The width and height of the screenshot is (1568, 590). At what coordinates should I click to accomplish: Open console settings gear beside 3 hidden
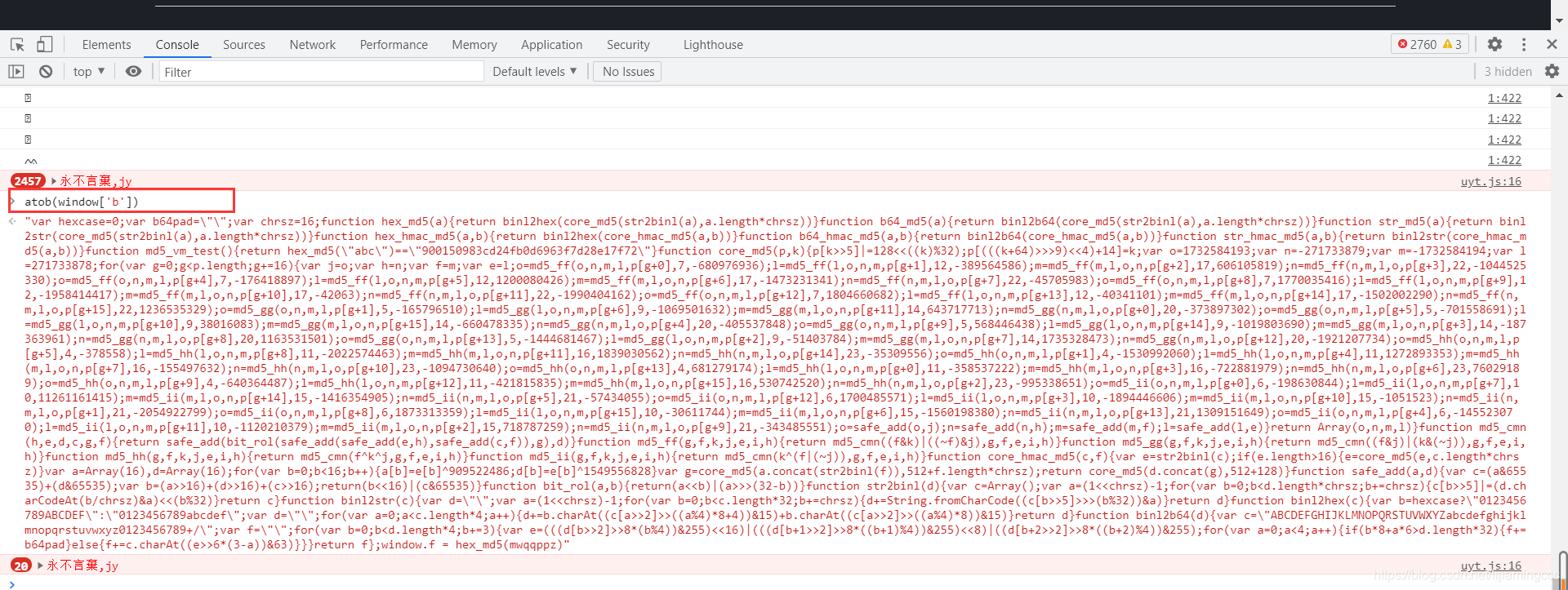[1552, 72]
